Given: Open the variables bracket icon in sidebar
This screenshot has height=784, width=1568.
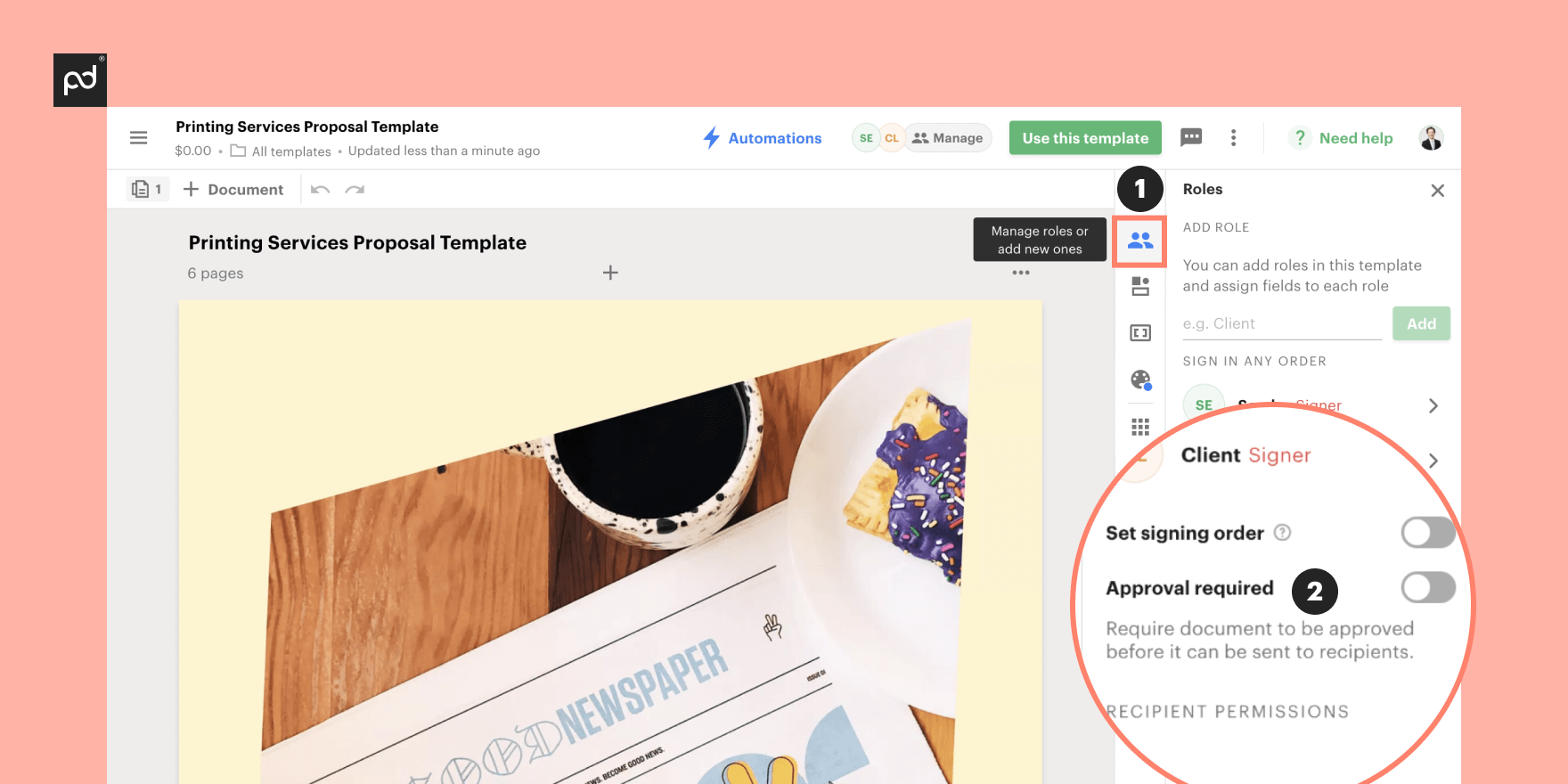Looking at the screenshot, I should pos(1139,333).
